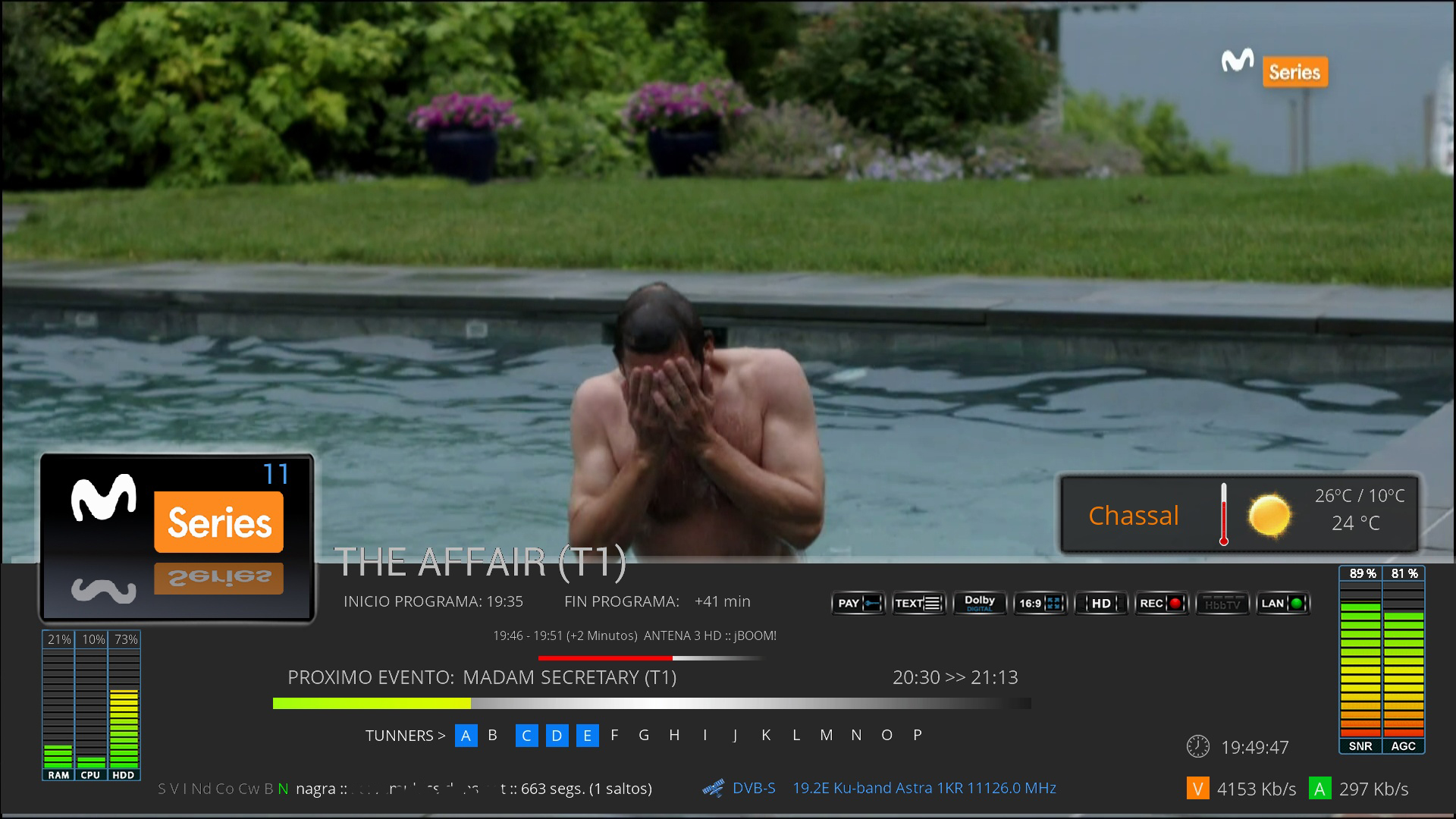Click the 4153 Kb/s video bitrate value
This screenshot has height=819, width=1456.
click(x=1257, y=789)
